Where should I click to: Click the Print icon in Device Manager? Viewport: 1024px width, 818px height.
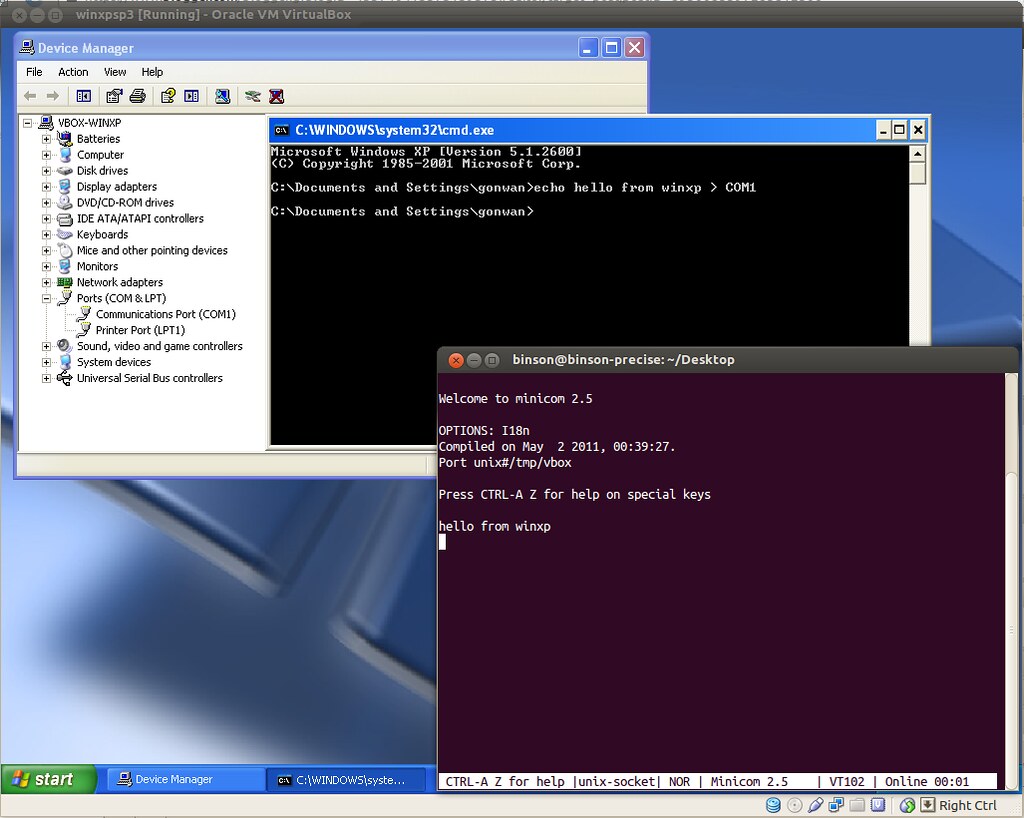coord(139,96)
